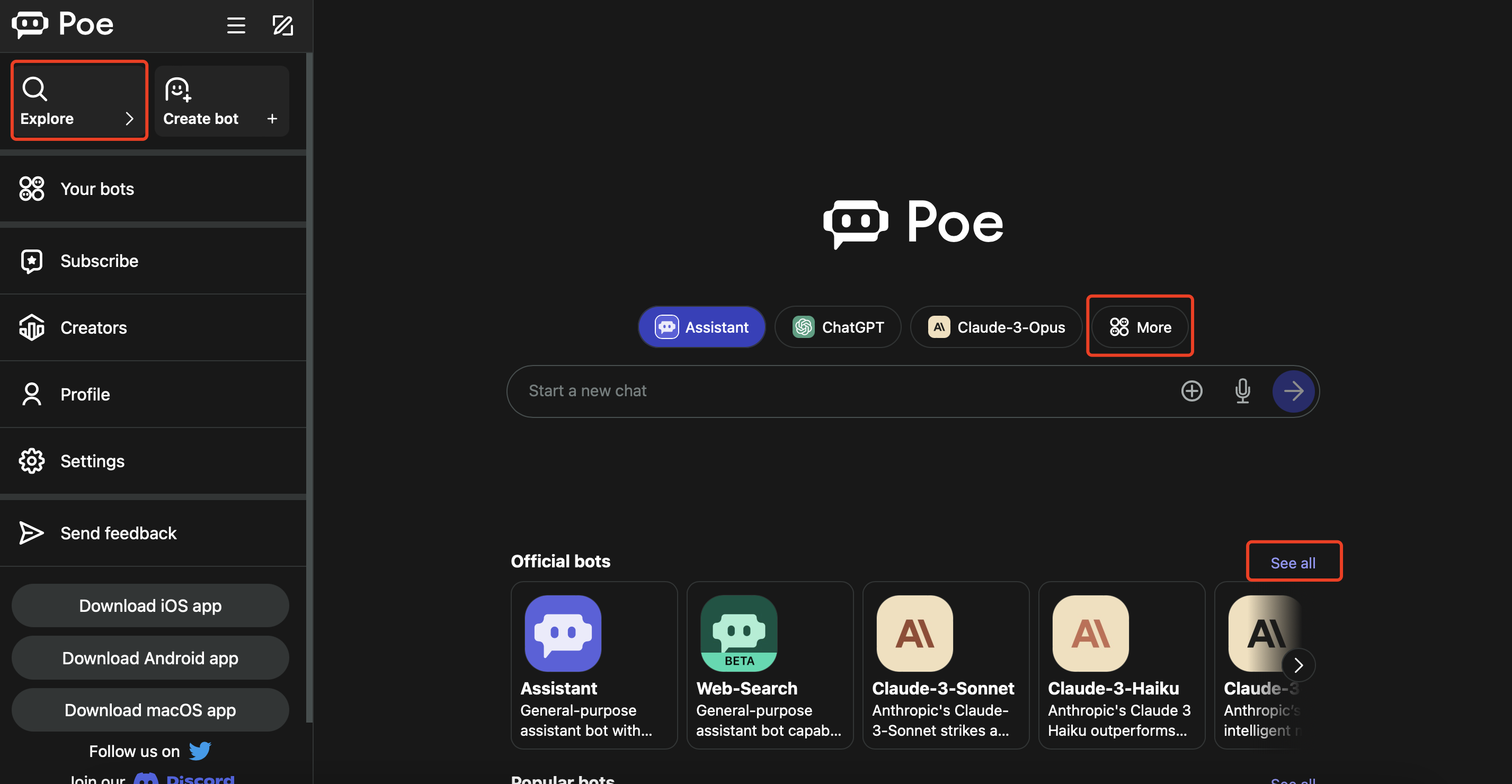Open the Settings menu item
1512x784 pixels.
tap(92, 461)
